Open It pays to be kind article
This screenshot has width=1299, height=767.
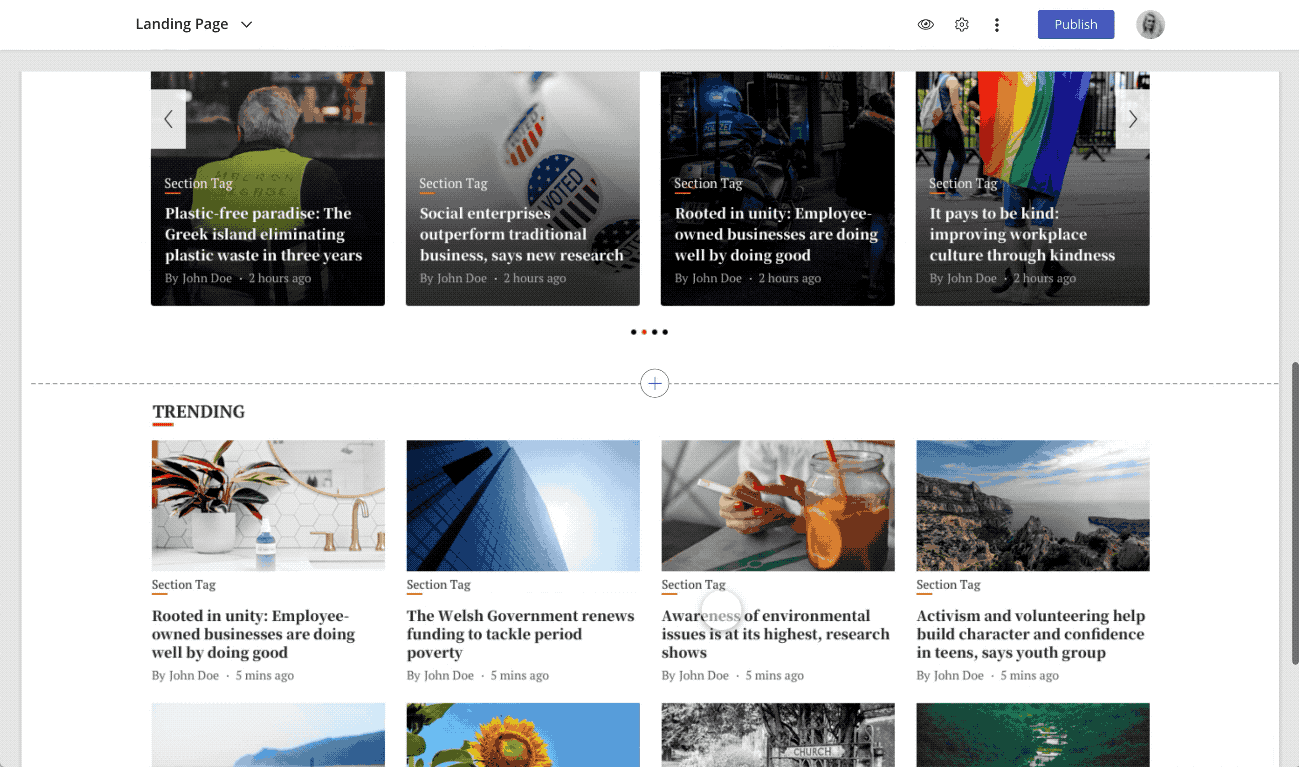click(1022, 234)
